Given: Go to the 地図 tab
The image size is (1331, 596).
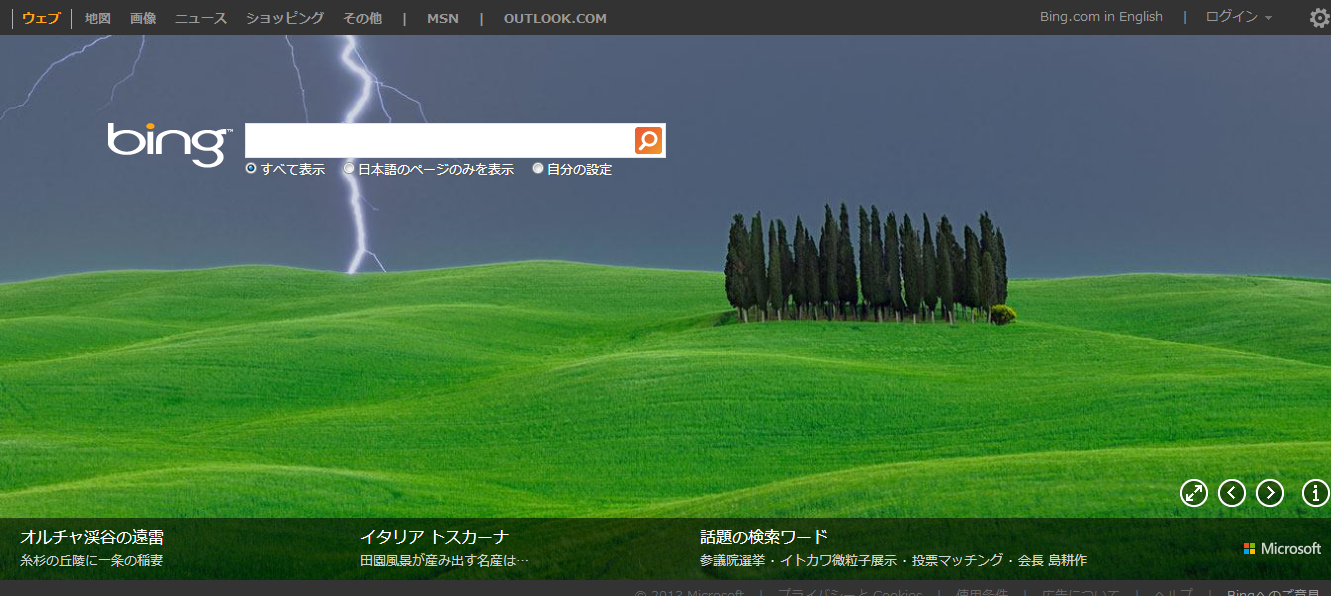Looking at the screenshot, I should [98, 18].
